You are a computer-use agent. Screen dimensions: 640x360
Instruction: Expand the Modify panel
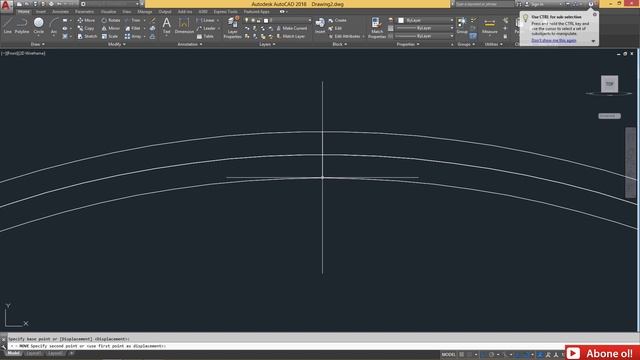coord(116,44)
